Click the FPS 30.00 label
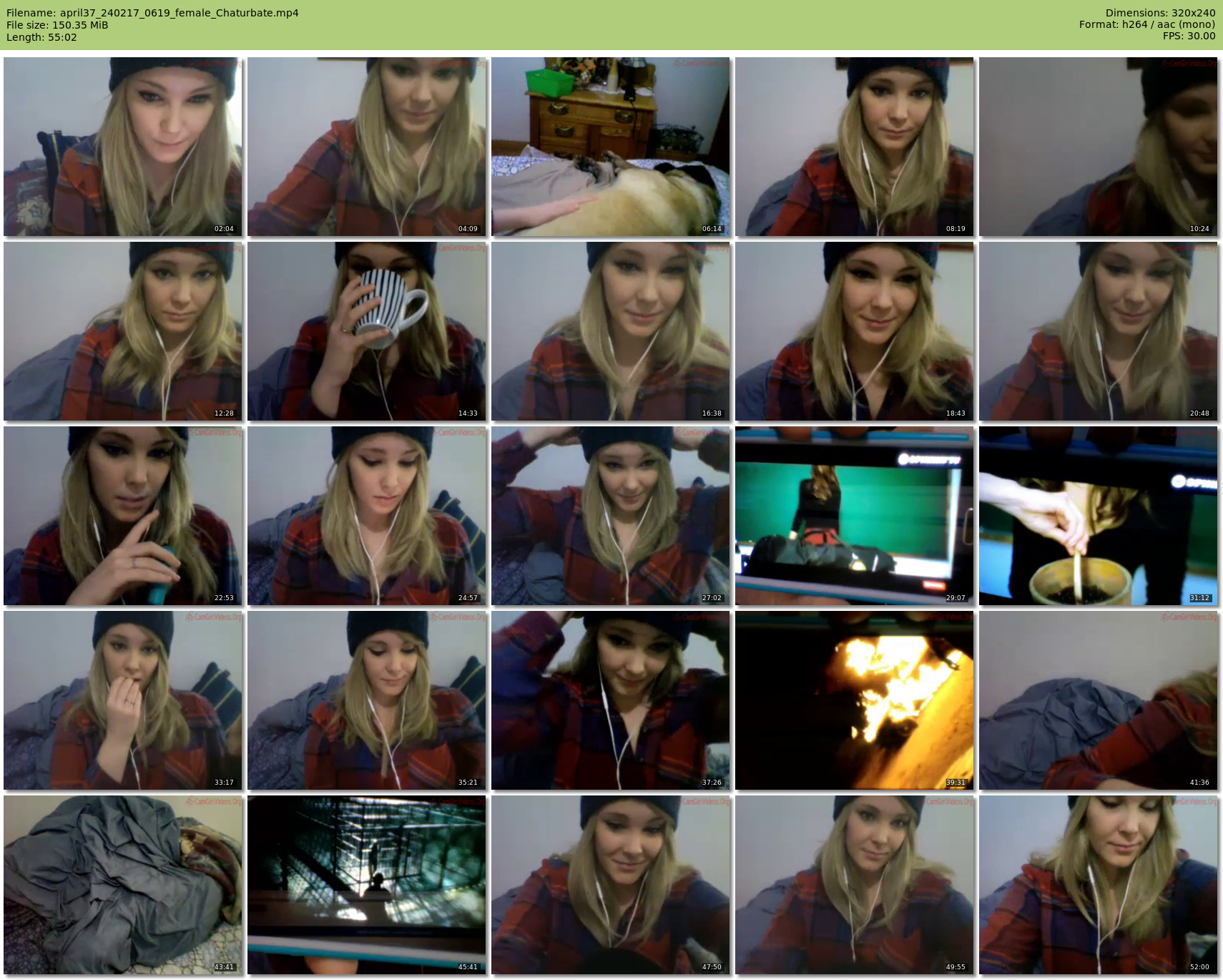This screenshot has width=1223, height=980. click(1189, 36)
